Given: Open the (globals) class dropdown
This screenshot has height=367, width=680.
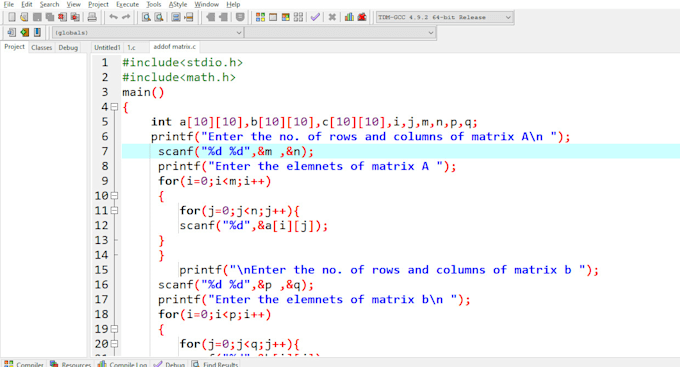Looking at the screenshot, I should (x=147, y=33).
